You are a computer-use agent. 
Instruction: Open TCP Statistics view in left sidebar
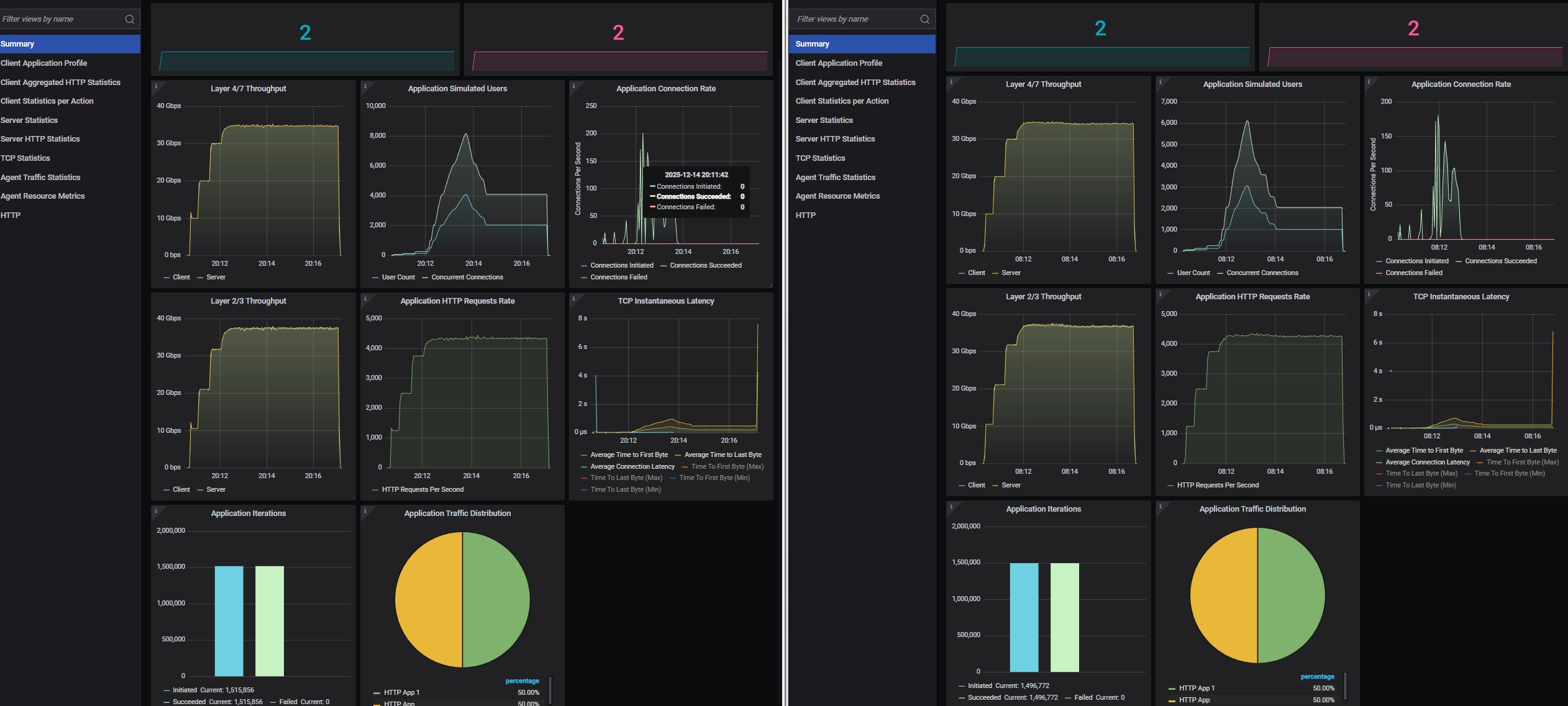click(25, 158)
